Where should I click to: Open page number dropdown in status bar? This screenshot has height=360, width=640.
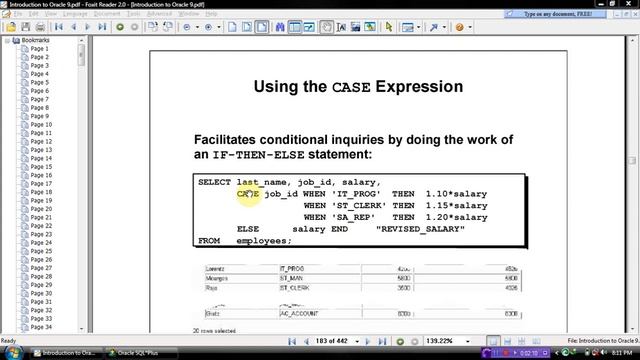click(x=357, y=341)
